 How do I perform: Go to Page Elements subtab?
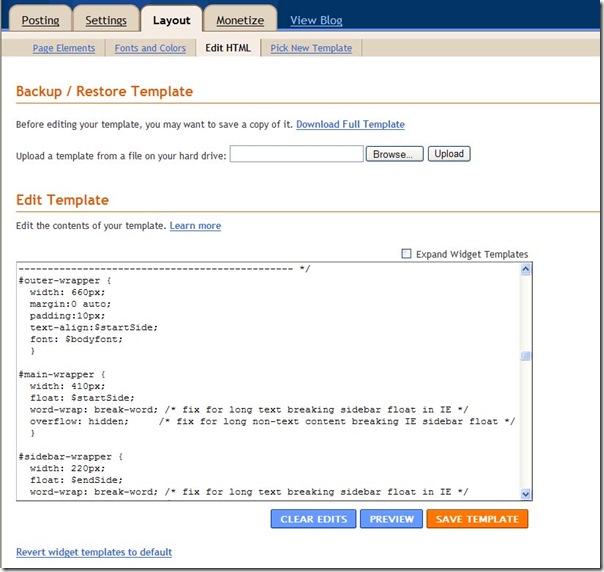[64, 48]
